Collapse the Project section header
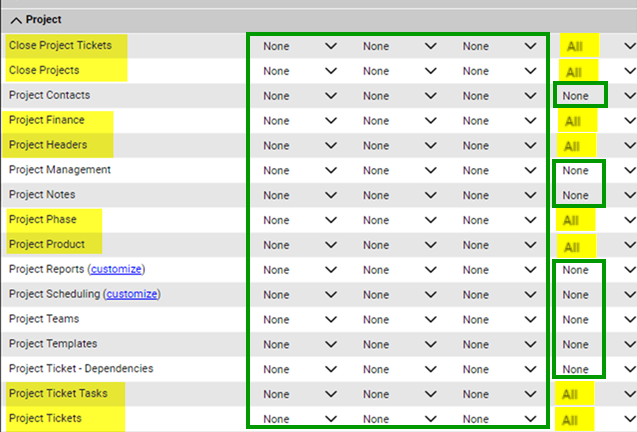Screen dimensions: 637x432 pos(16,19)
